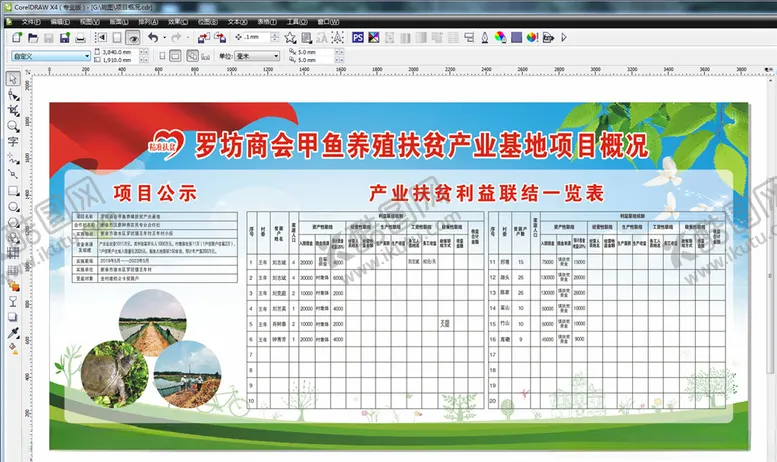777x462 pixels.
Task: Click the Redo arrow
Action: pyautogui.click(x=176, y=38)
